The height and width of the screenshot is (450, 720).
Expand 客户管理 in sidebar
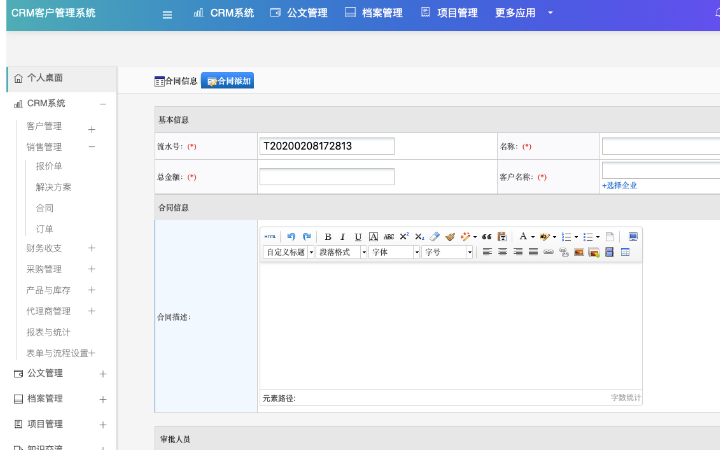tap(91, 129)
